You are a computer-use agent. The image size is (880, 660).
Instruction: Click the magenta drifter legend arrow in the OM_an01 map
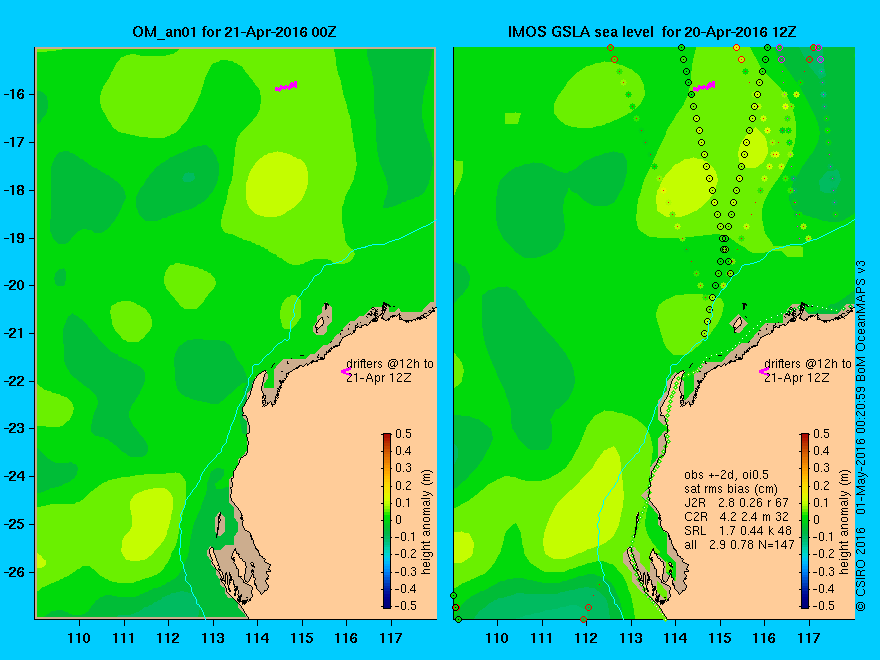coord(346,371)
